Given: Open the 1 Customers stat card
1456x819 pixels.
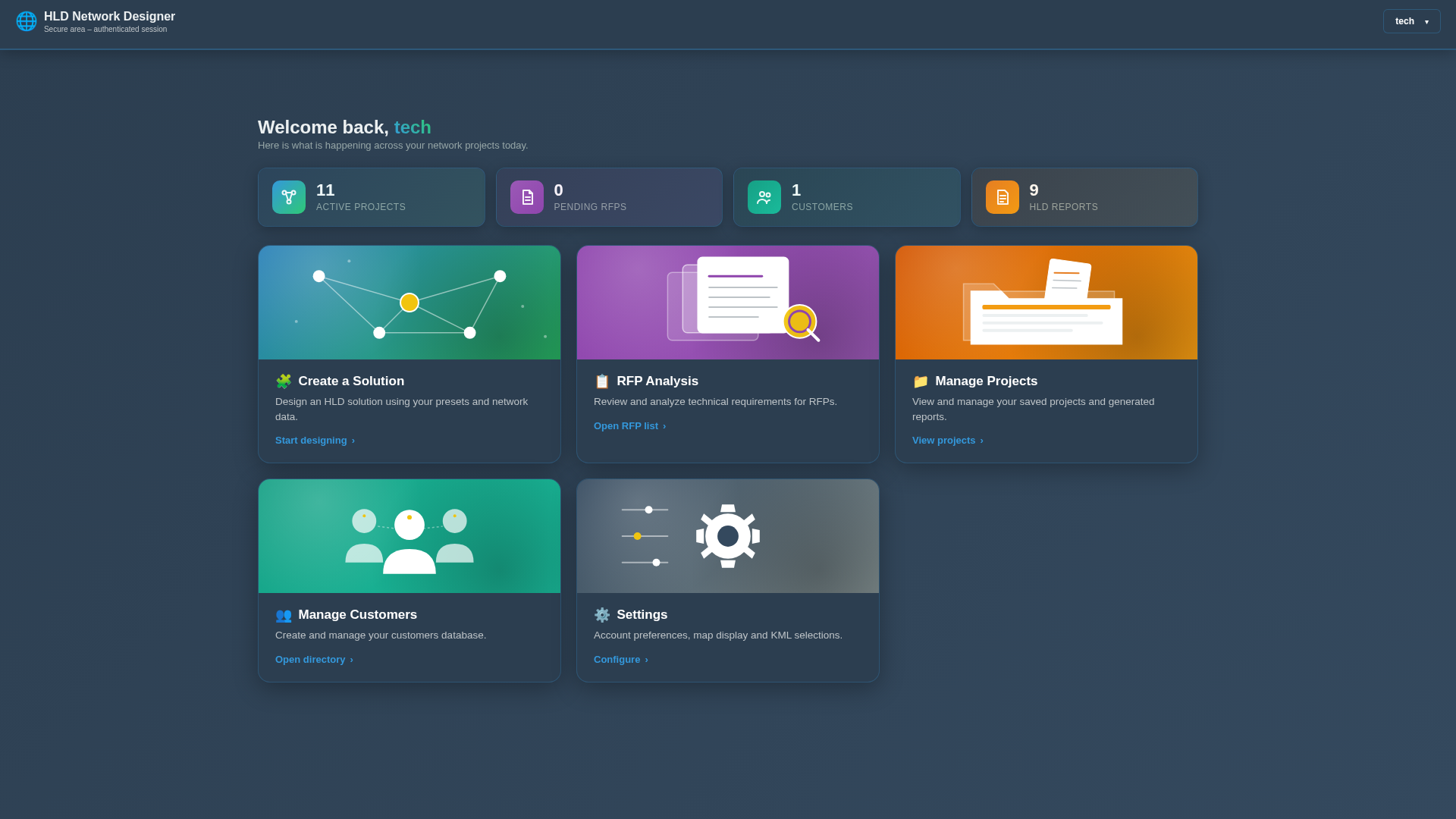Looking at the screenshot, I should (847, 197).
